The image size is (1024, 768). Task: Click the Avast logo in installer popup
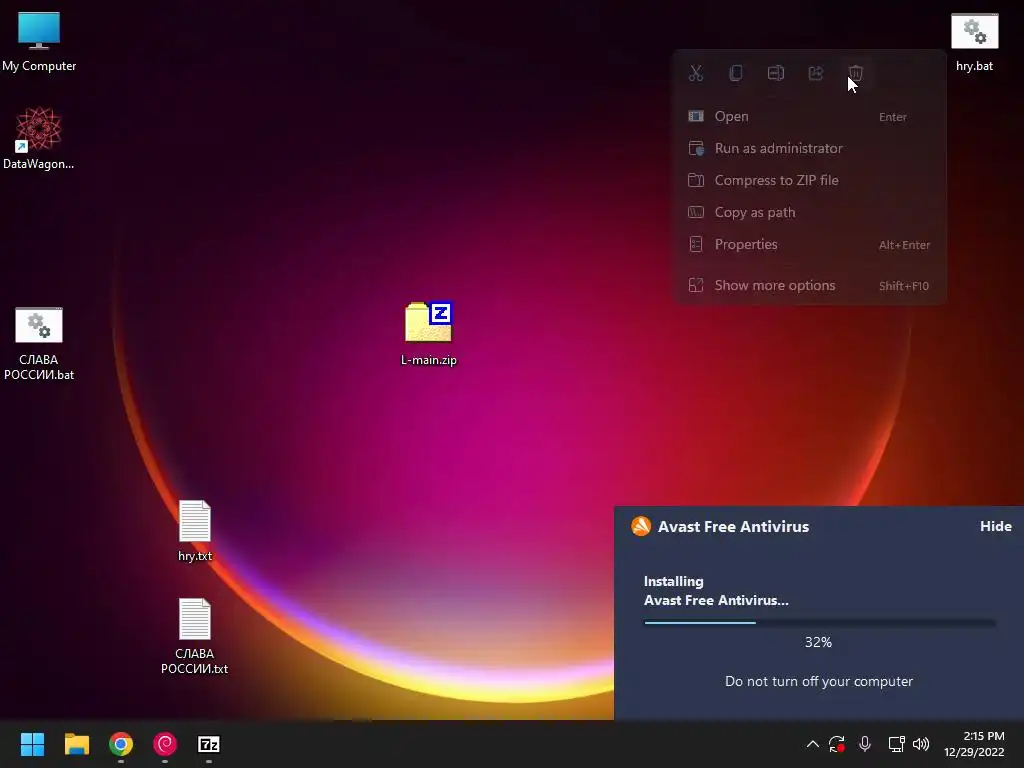[641, 526]
